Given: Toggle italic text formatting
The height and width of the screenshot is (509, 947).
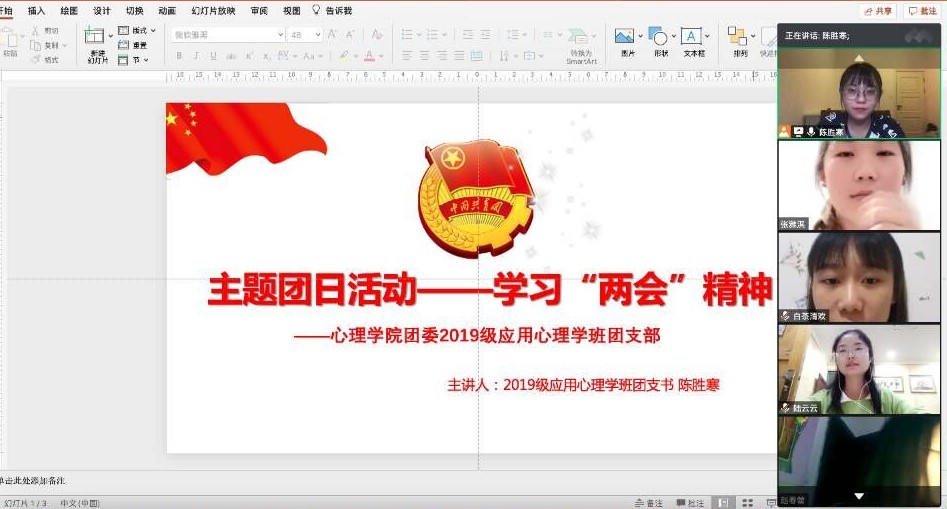Looking at the screenshot, I should pyautogui.click(x=196, y=56).
